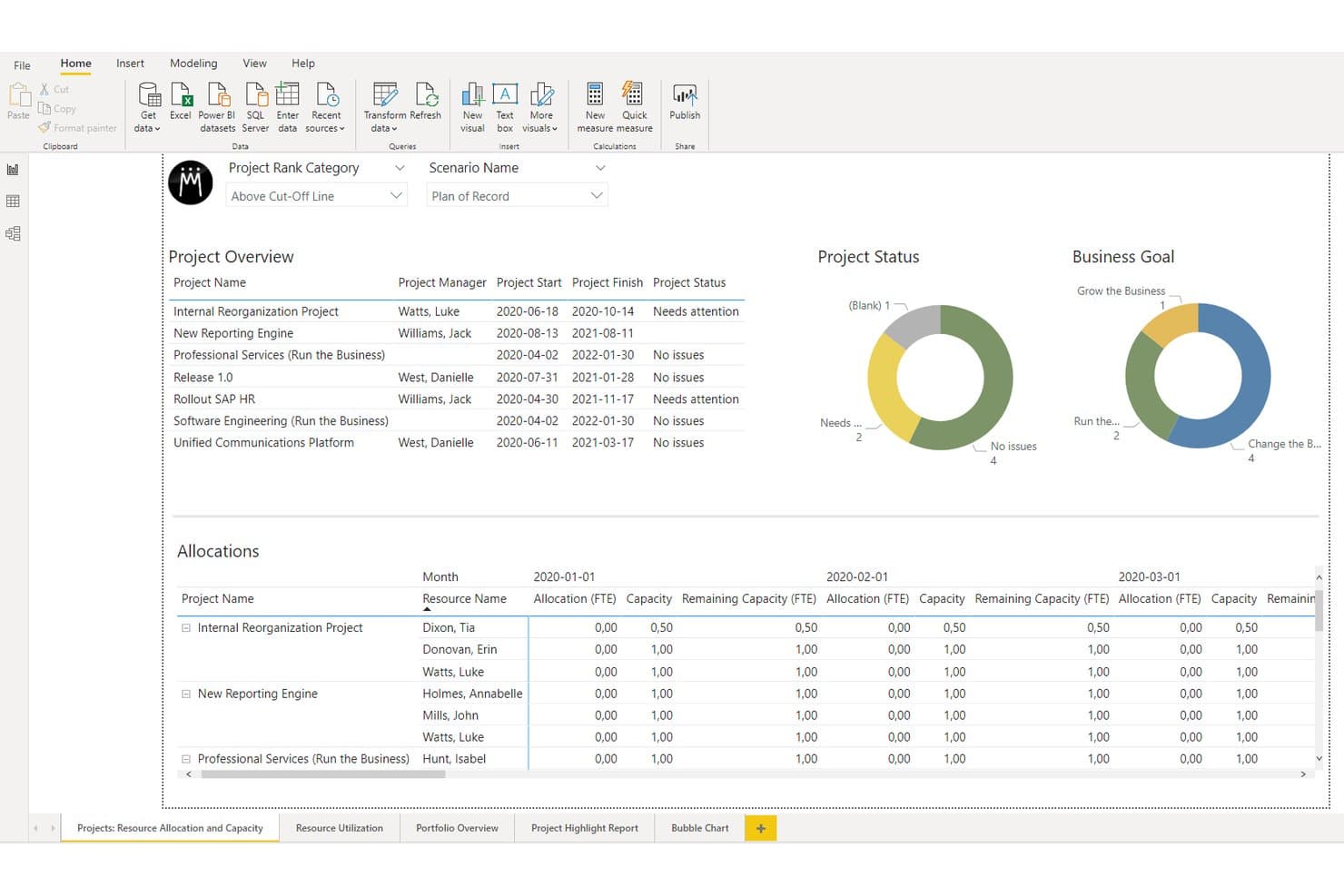Switch to Resource Utilization page
Viewport: 1344px width, 896px height.
[x=340, y=828]
